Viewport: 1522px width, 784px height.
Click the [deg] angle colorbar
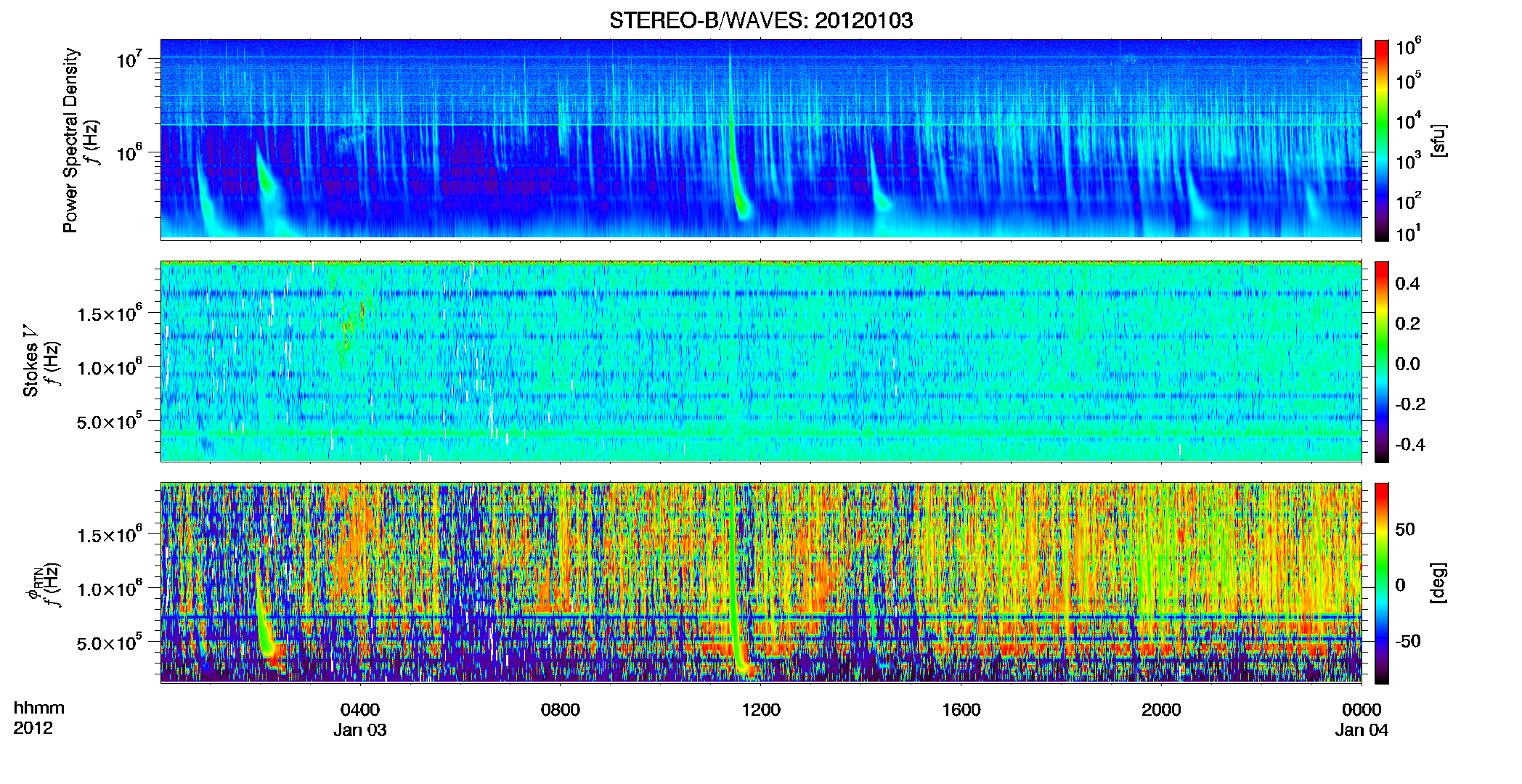click(x=1382, y=583)
